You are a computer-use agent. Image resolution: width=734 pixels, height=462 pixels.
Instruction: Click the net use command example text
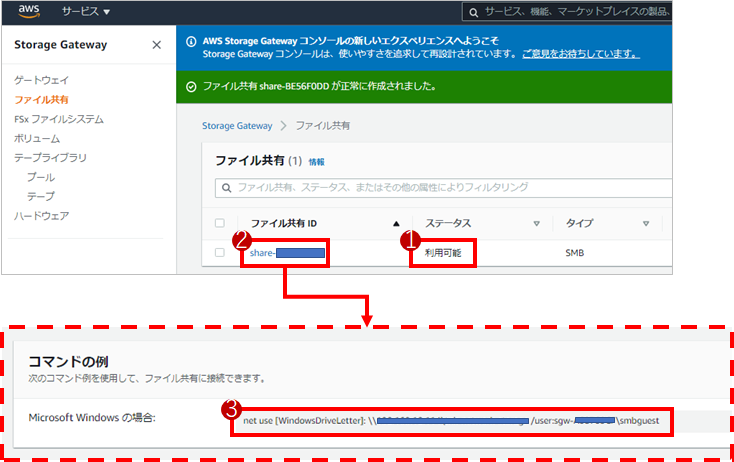[451, 421]
